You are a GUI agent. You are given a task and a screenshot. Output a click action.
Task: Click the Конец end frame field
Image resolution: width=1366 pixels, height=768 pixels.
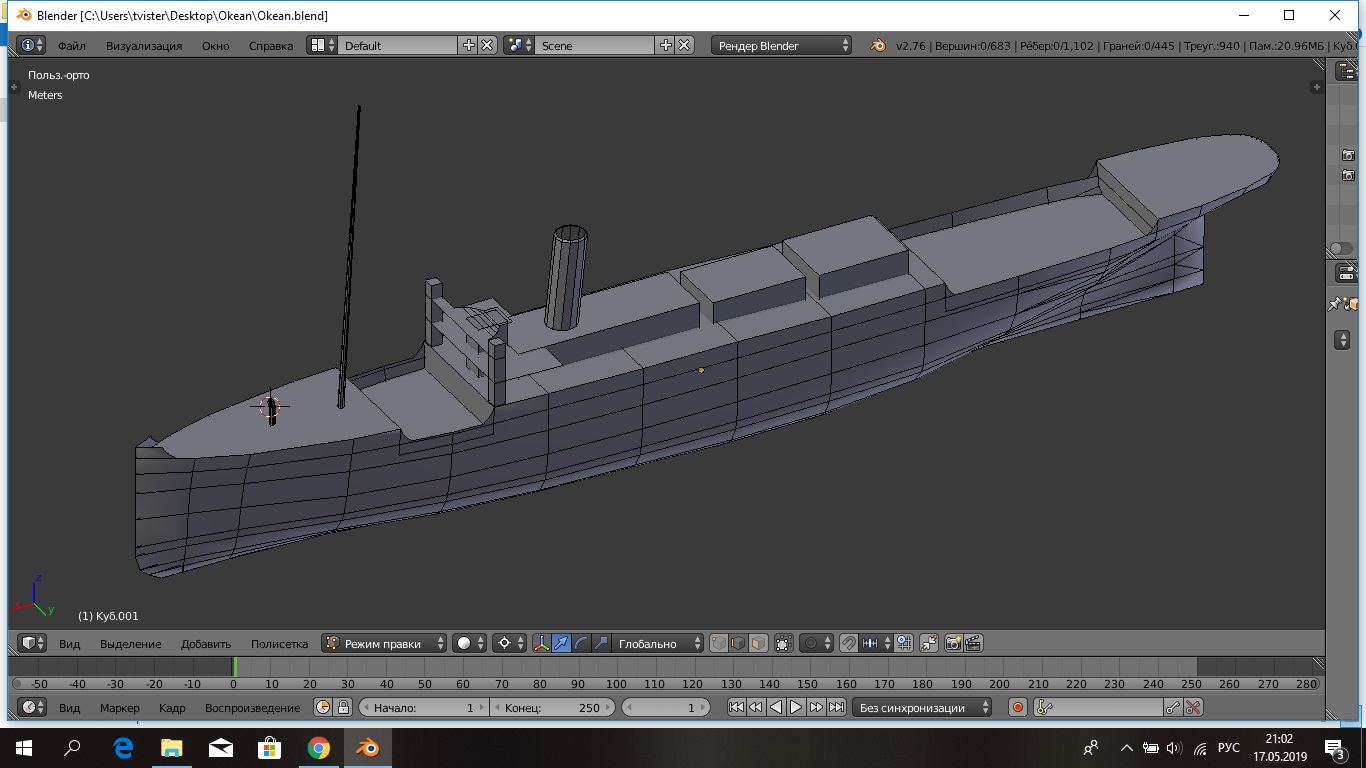click(x=553, y=708)
